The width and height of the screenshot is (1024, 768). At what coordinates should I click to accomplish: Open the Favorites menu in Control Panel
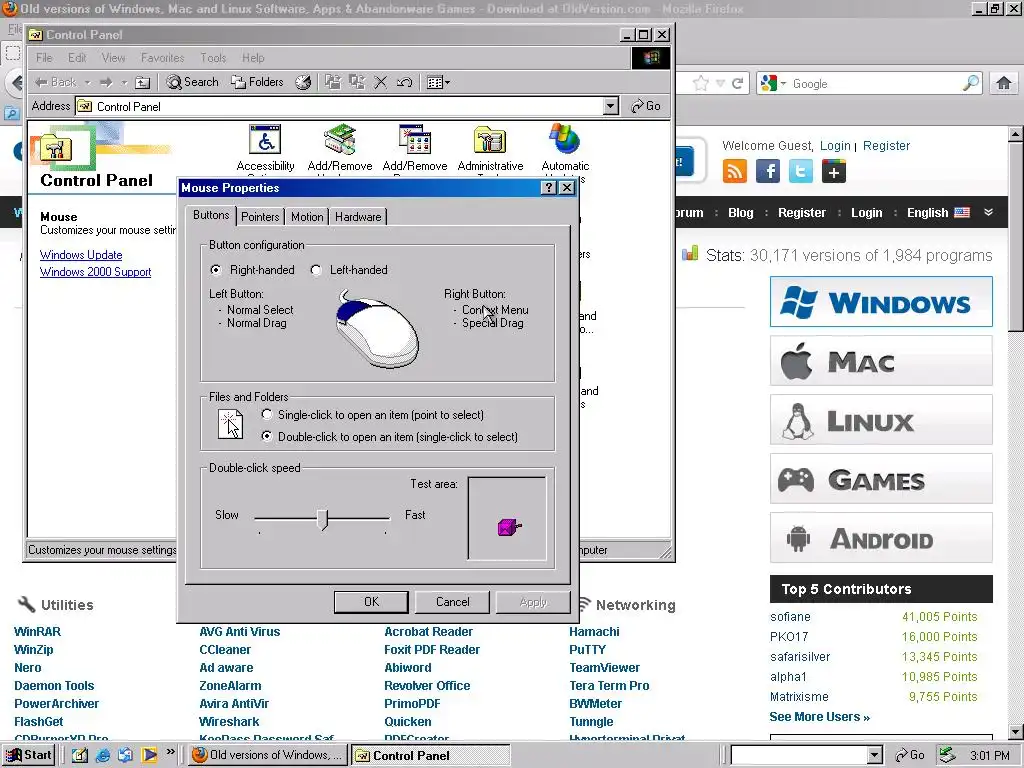pos(163,57)
